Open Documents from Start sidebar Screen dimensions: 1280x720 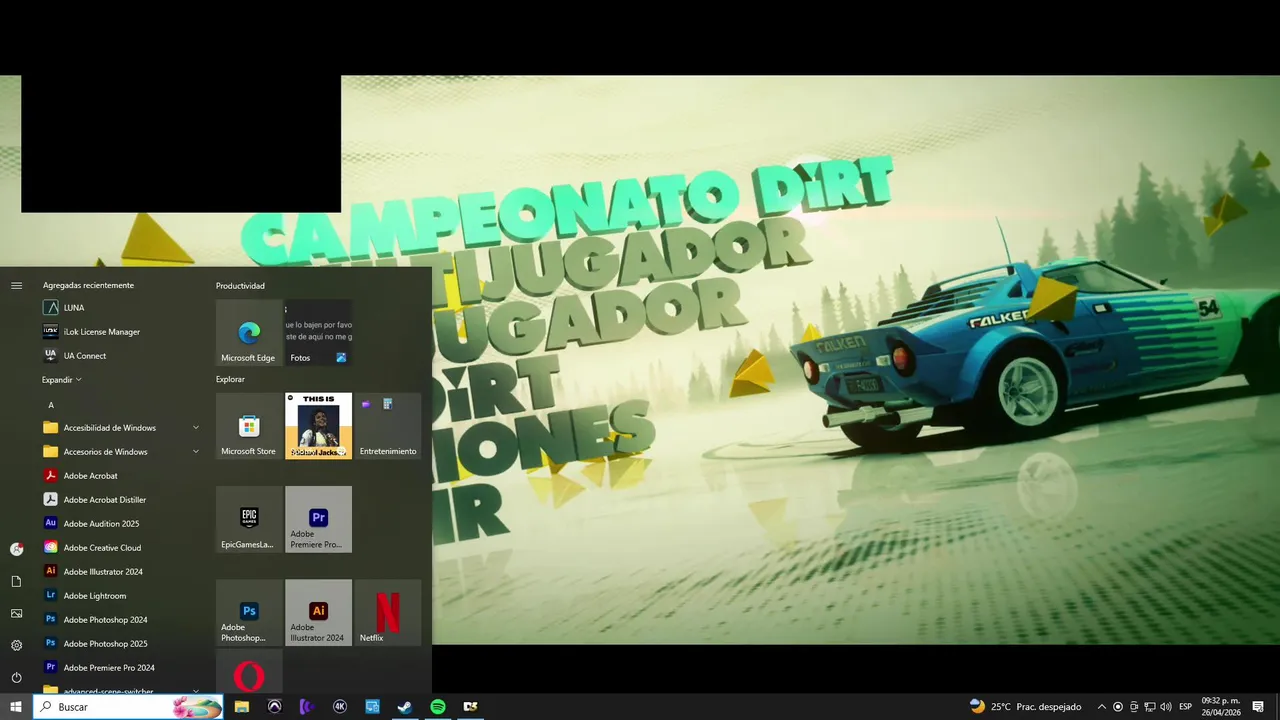(x=16, y=581)
